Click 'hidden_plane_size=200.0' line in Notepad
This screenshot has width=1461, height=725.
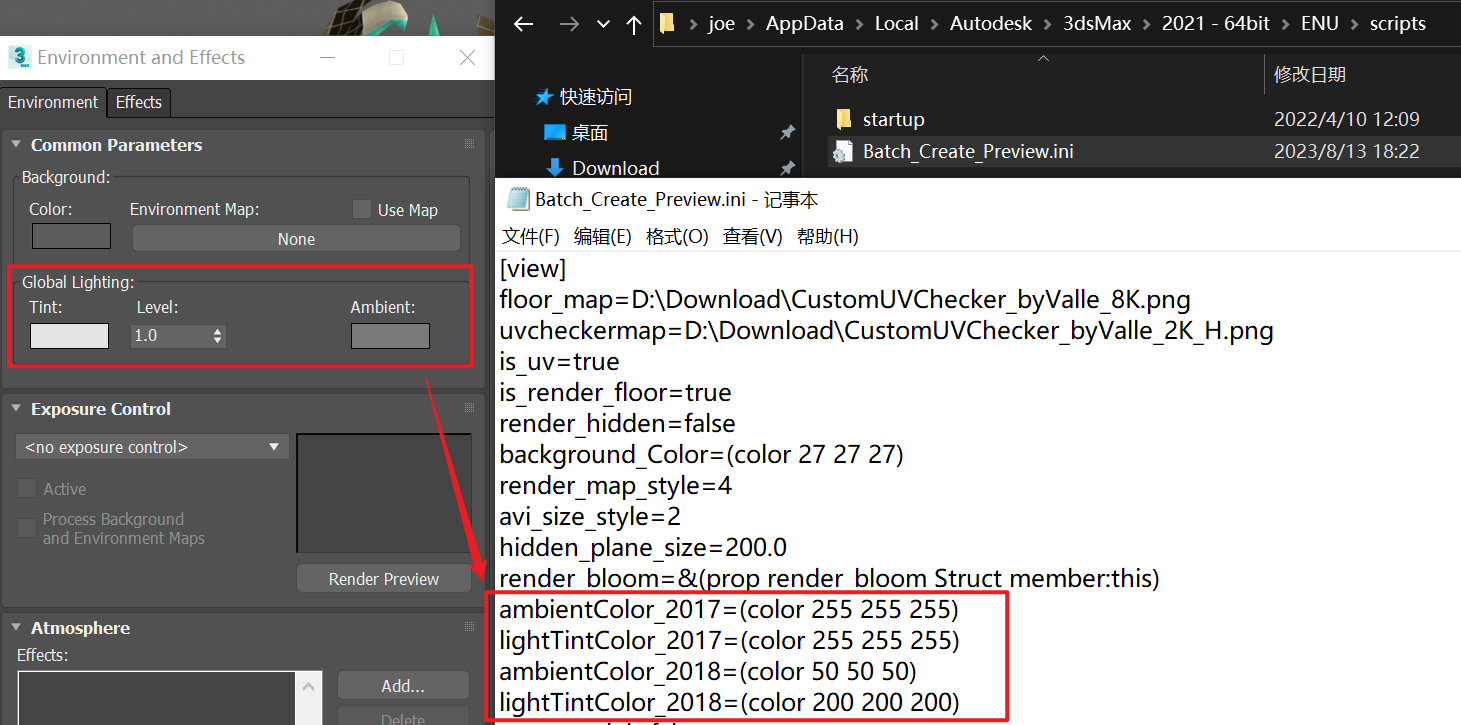pos(643,547)
